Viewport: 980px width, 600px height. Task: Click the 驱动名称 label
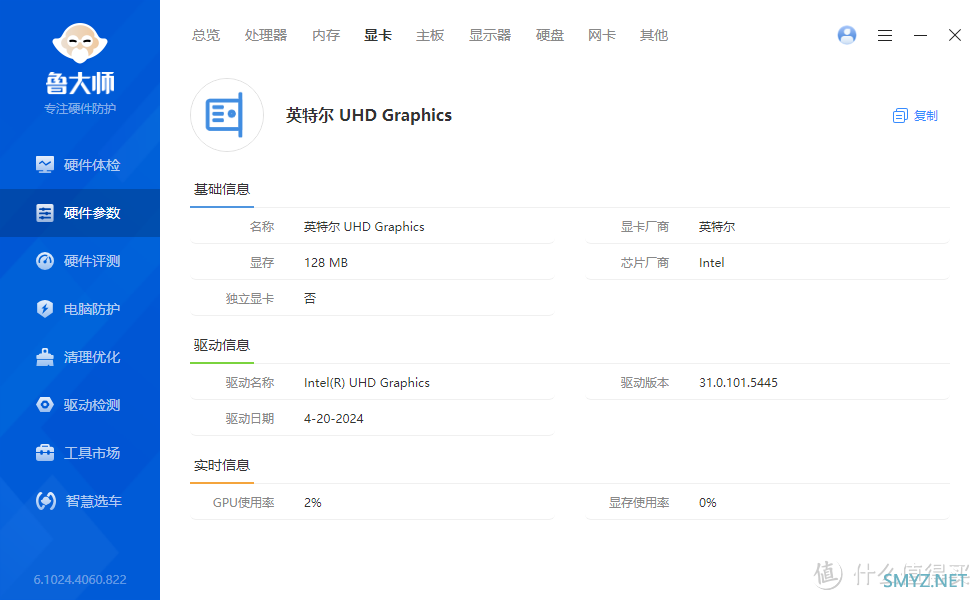click(250, 383)
